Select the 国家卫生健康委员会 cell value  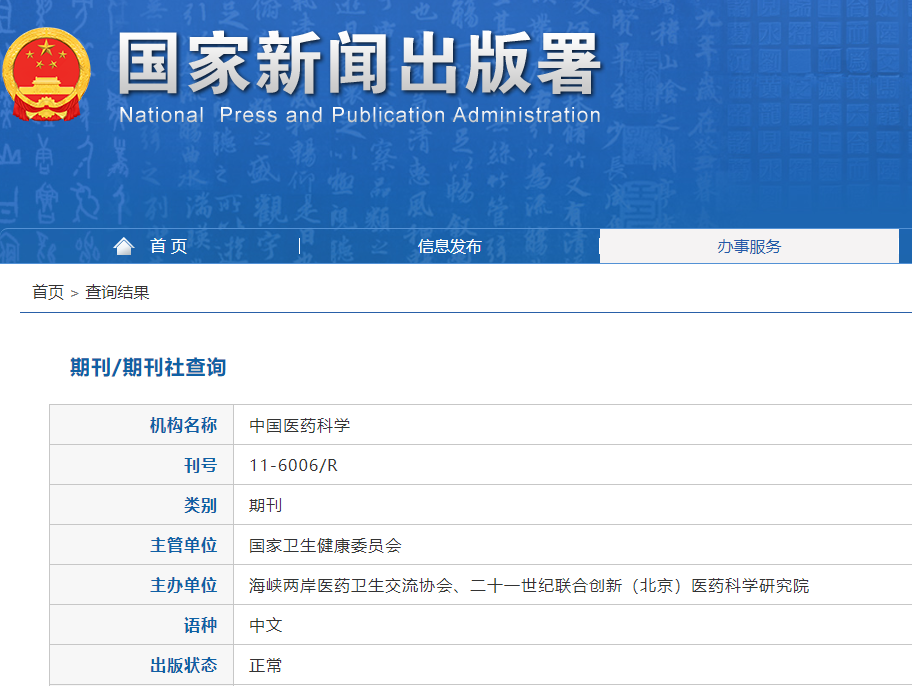(325, 545)
